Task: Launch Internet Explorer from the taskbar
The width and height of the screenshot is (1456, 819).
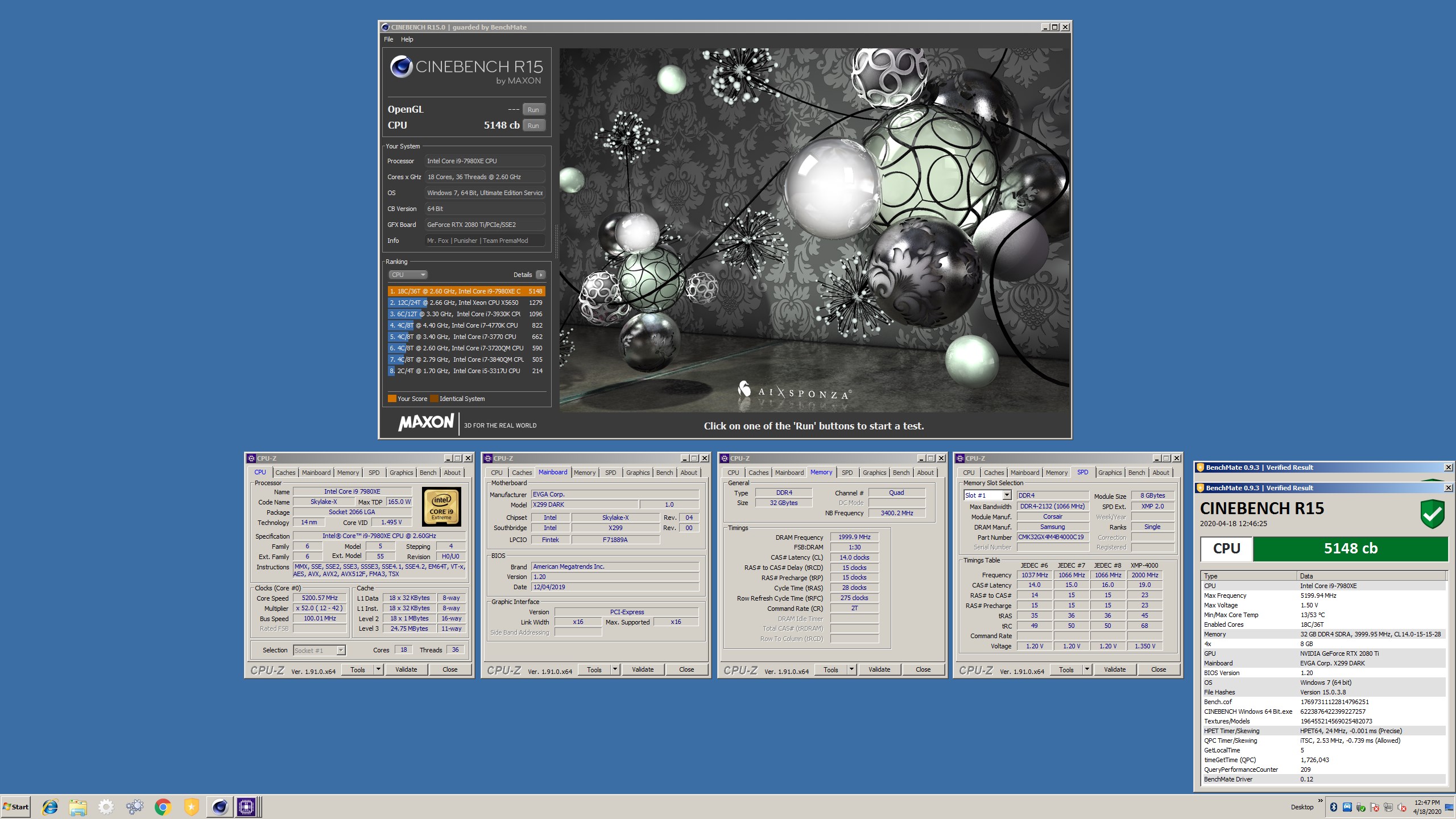Action: [x=50, y=806]
